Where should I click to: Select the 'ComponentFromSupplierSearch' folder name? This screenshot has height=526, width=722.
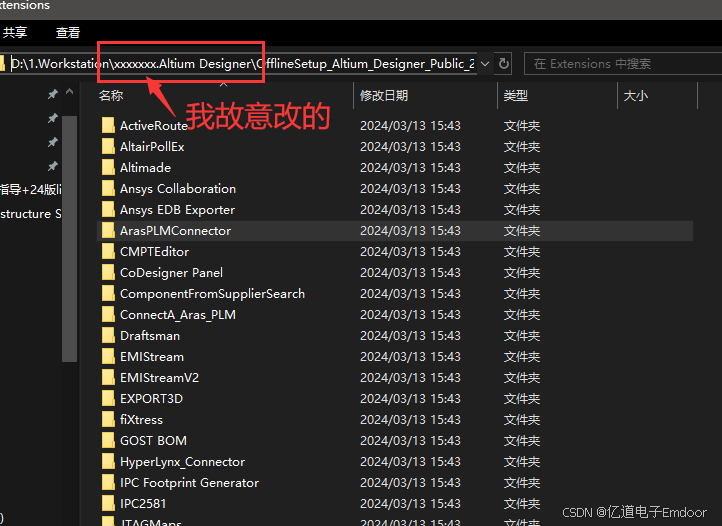click(x=212, y=293)
